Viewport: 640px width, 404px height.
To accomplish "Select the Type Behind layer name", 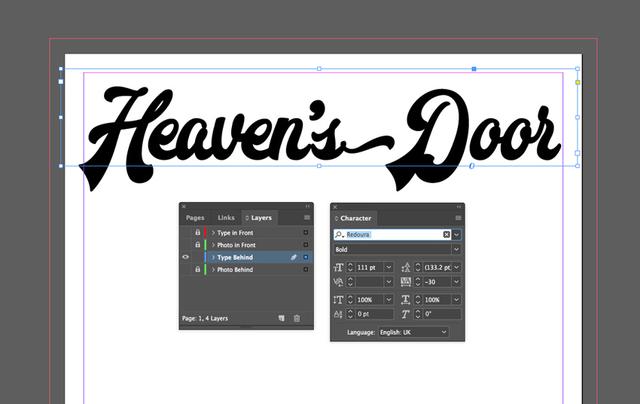I will pyautogui.click(x=235, y=257).
